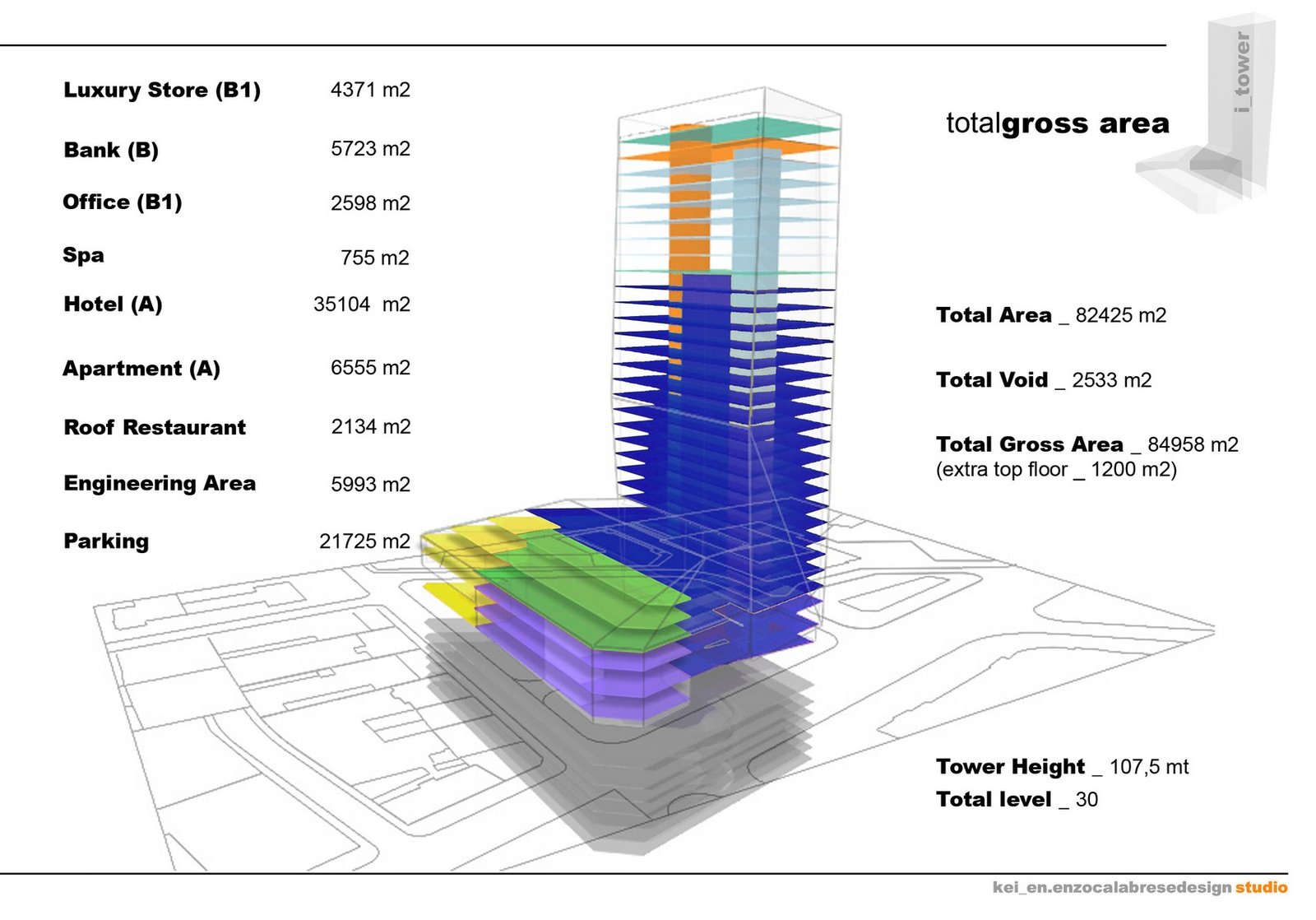Select the Total Area 82425 m2 text
This screenshot has width=1316, height=920.
pos(1051,315)
